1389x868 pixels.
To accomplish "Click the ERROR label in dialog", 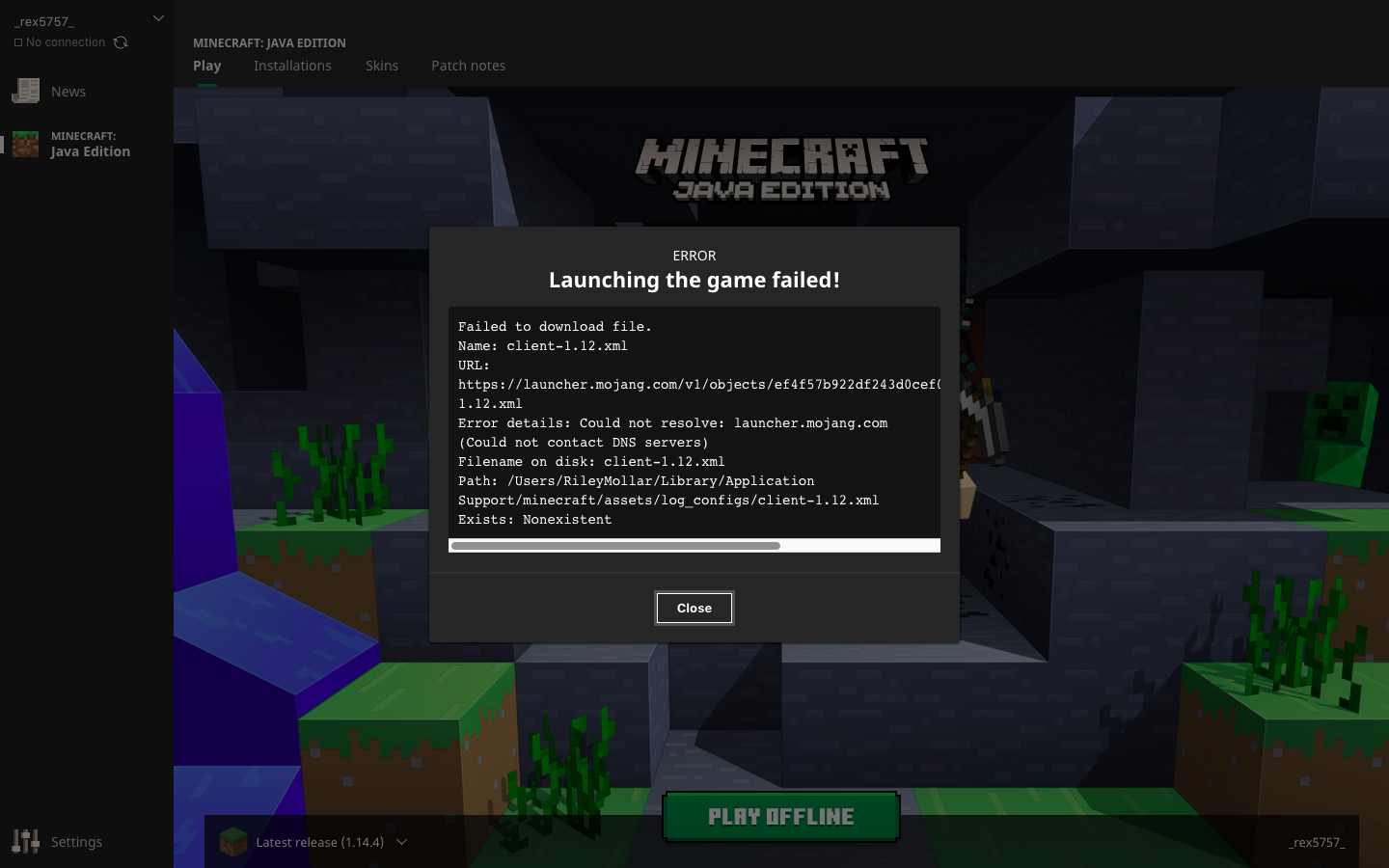I will (x=694, y=256).
